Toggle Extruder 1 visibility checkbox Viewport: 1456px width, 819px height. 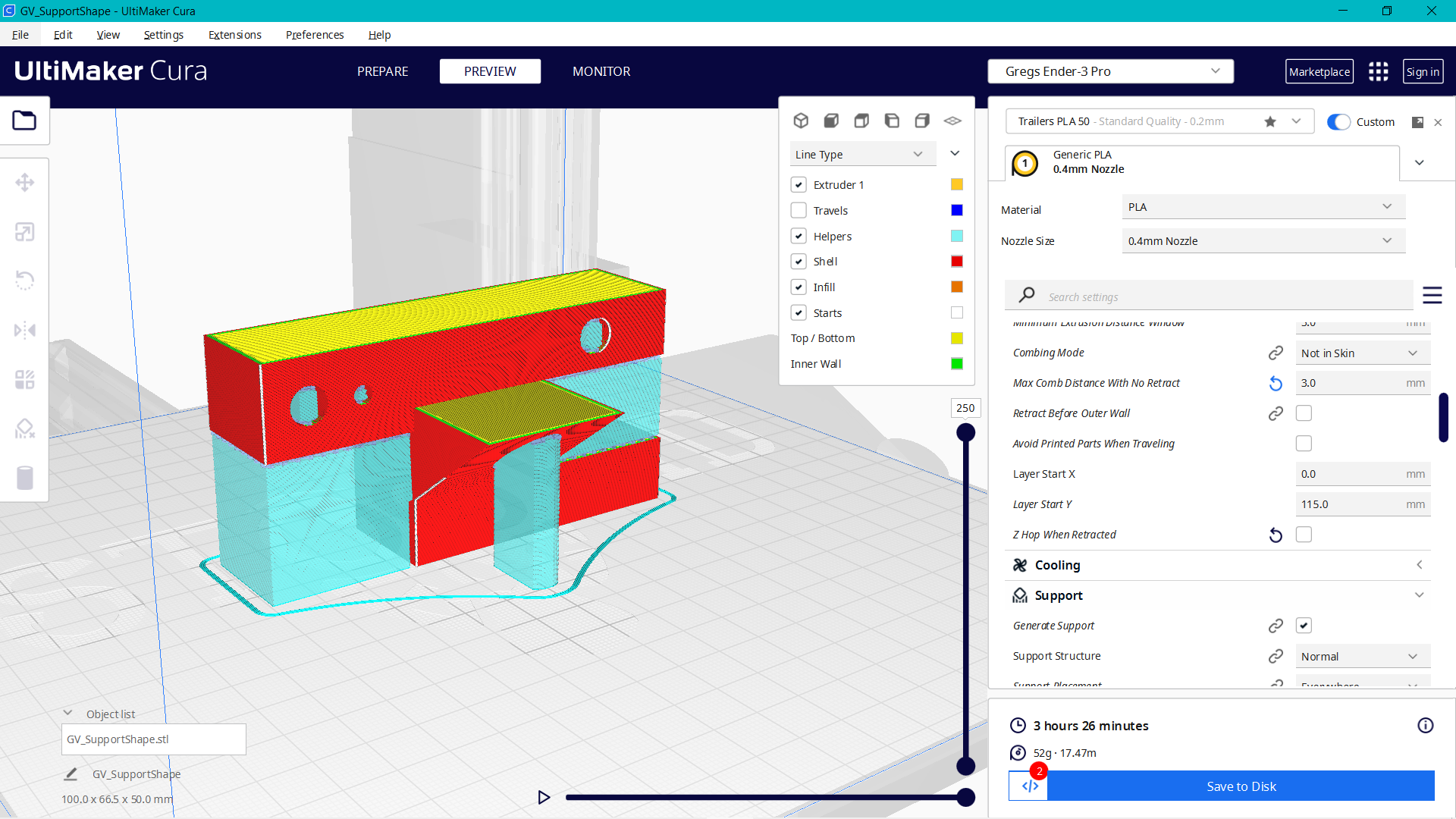[x=799, y=184]
